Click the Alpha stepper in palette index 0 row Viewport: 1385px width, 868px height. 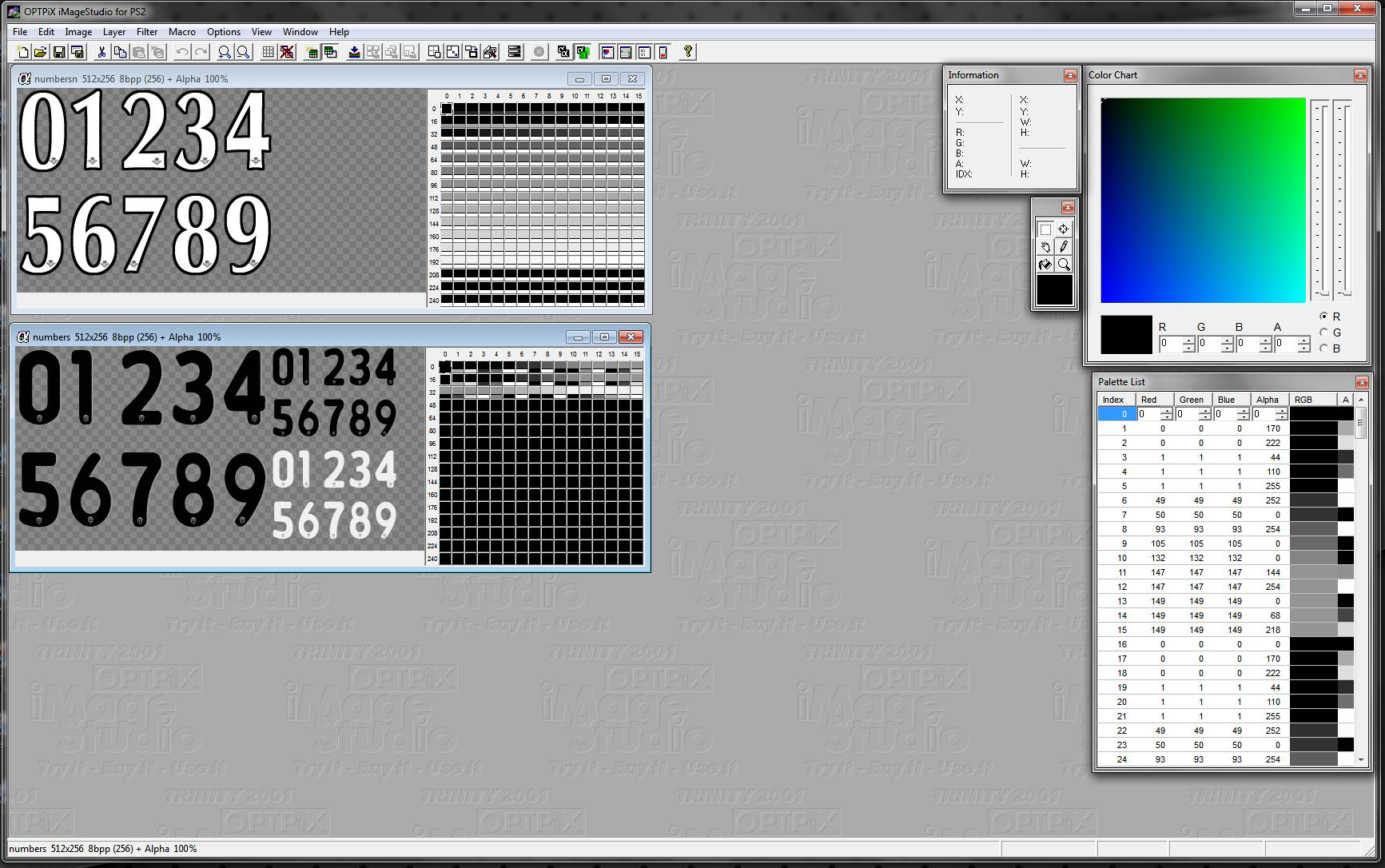(1282, 414)
